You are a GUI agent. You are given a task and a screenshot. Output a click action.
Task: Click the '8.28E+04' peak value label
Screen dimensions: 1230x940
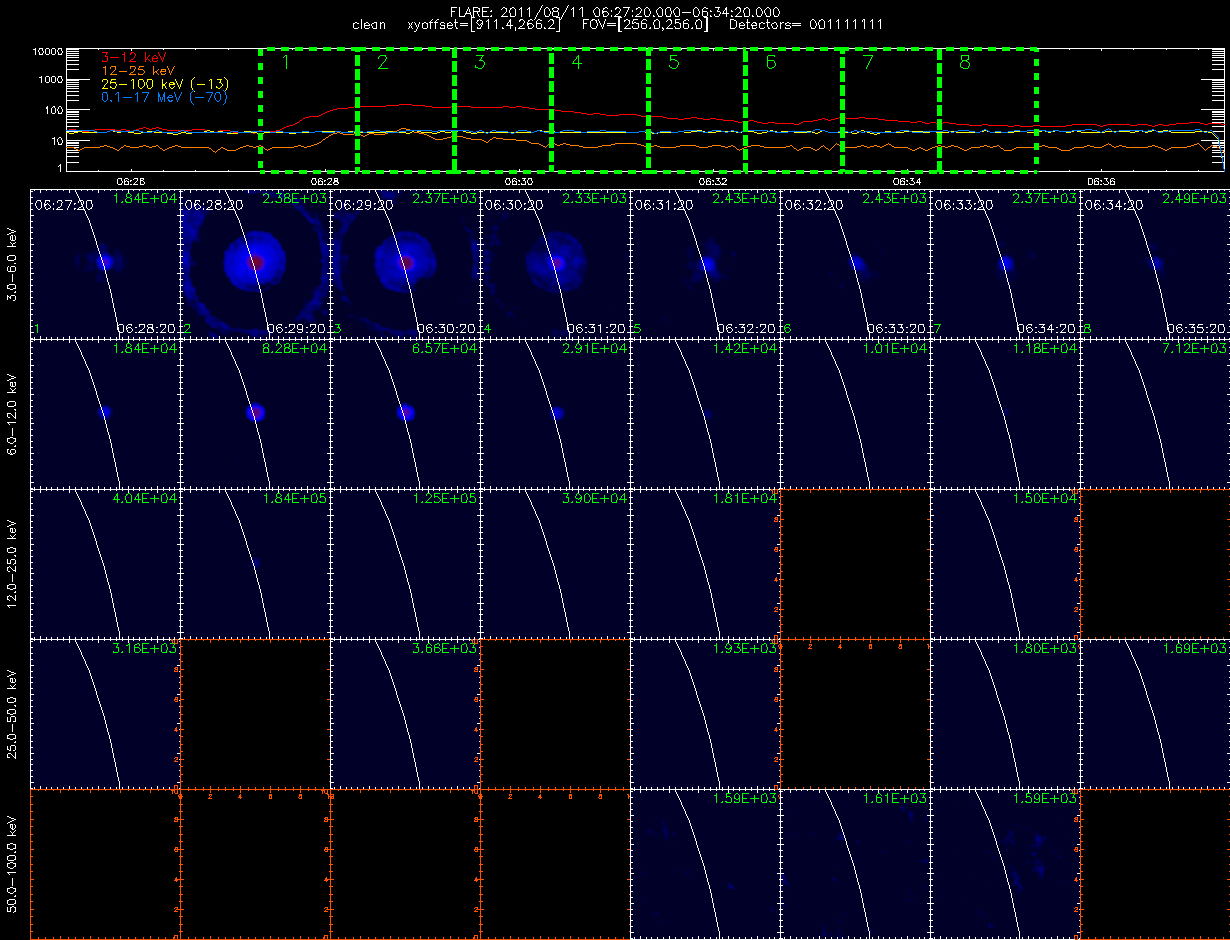point(295,349)
